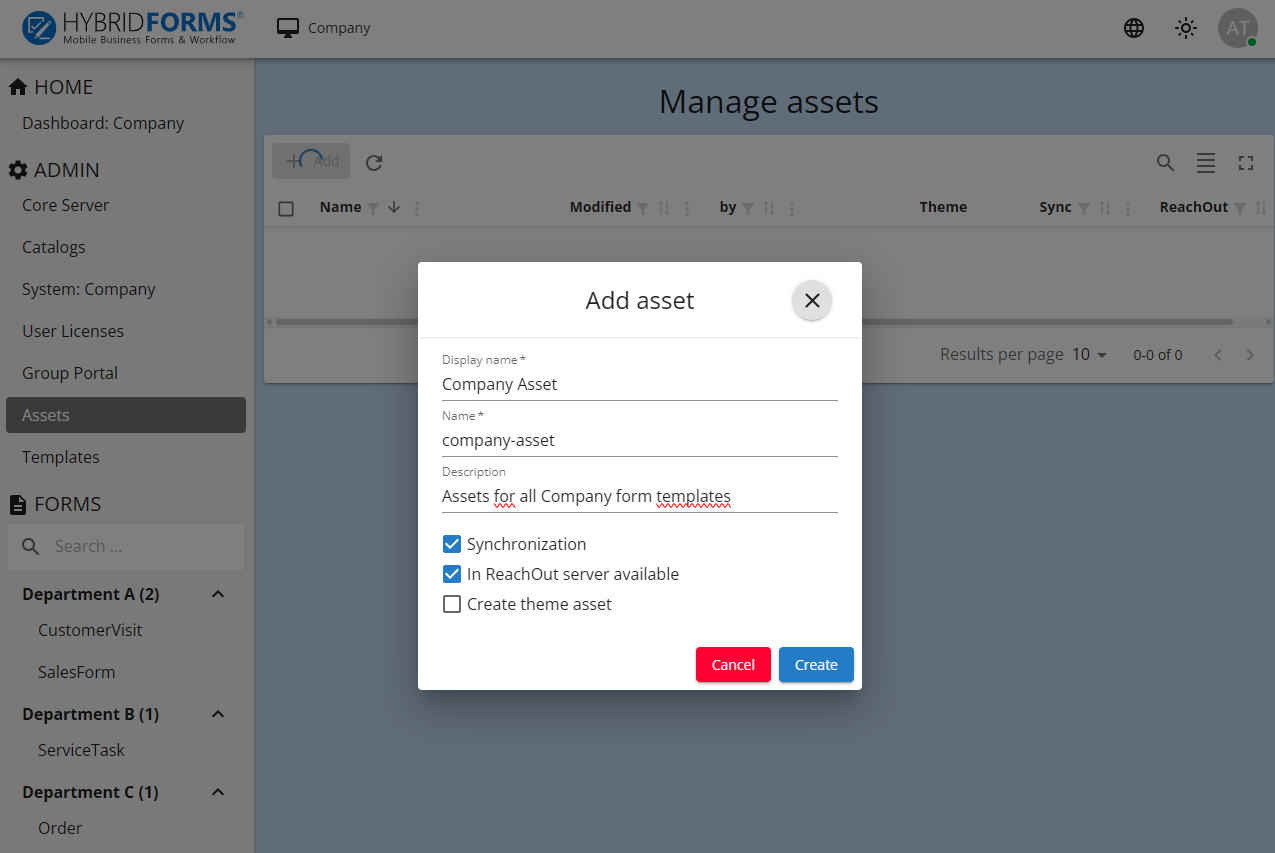Go to User Licenses in sidebar

[x=73, y=331]
